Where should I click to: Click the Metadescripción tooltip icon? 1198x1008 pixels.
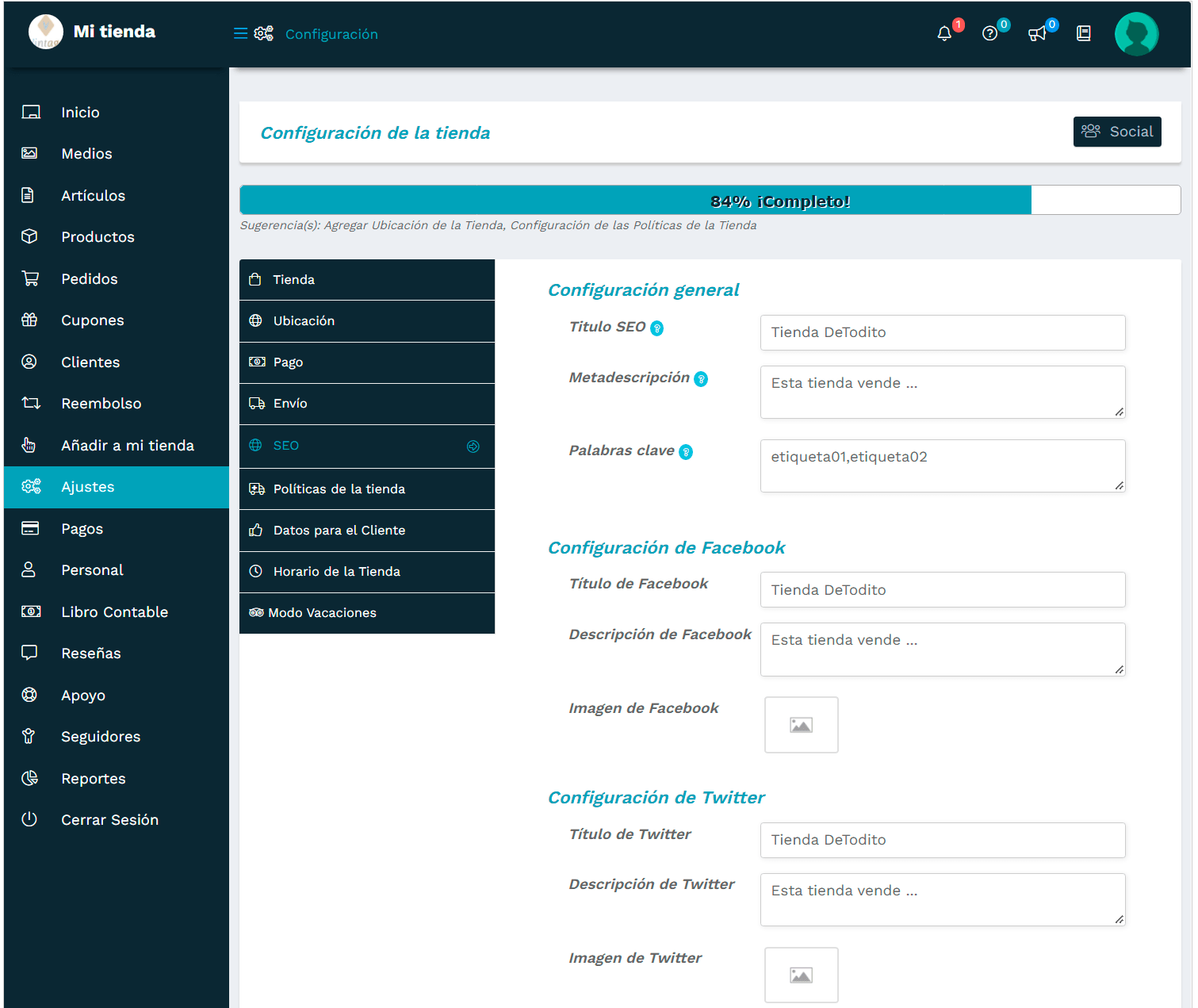click(700, 378)
